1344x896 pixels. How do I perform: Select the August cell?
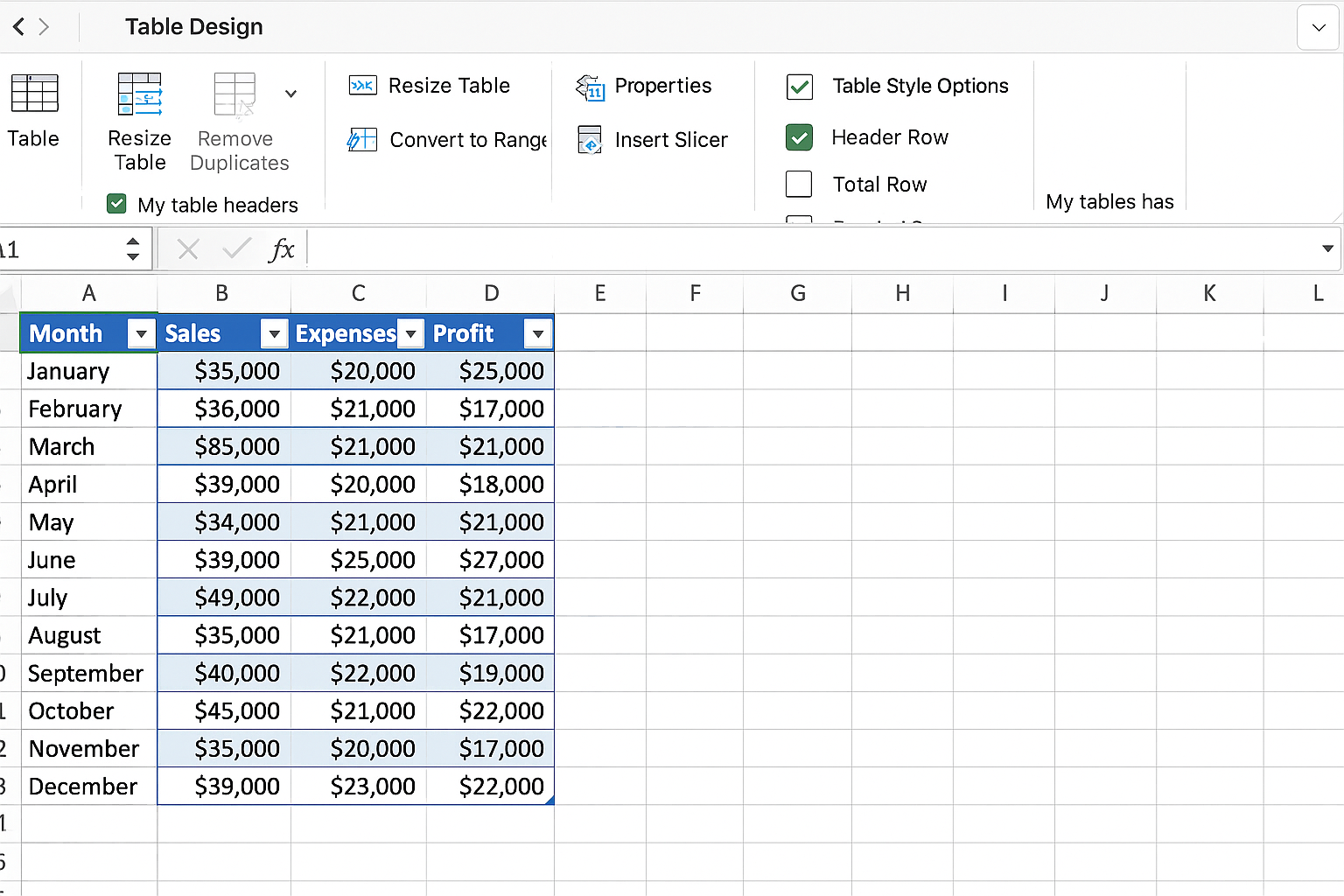point(89,635)
